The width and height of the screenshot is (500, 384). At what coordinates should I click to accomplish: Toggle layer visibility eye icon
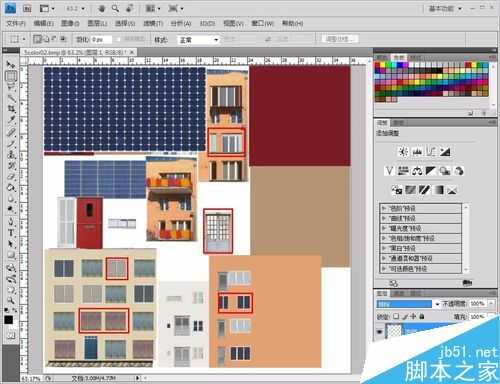379,332
